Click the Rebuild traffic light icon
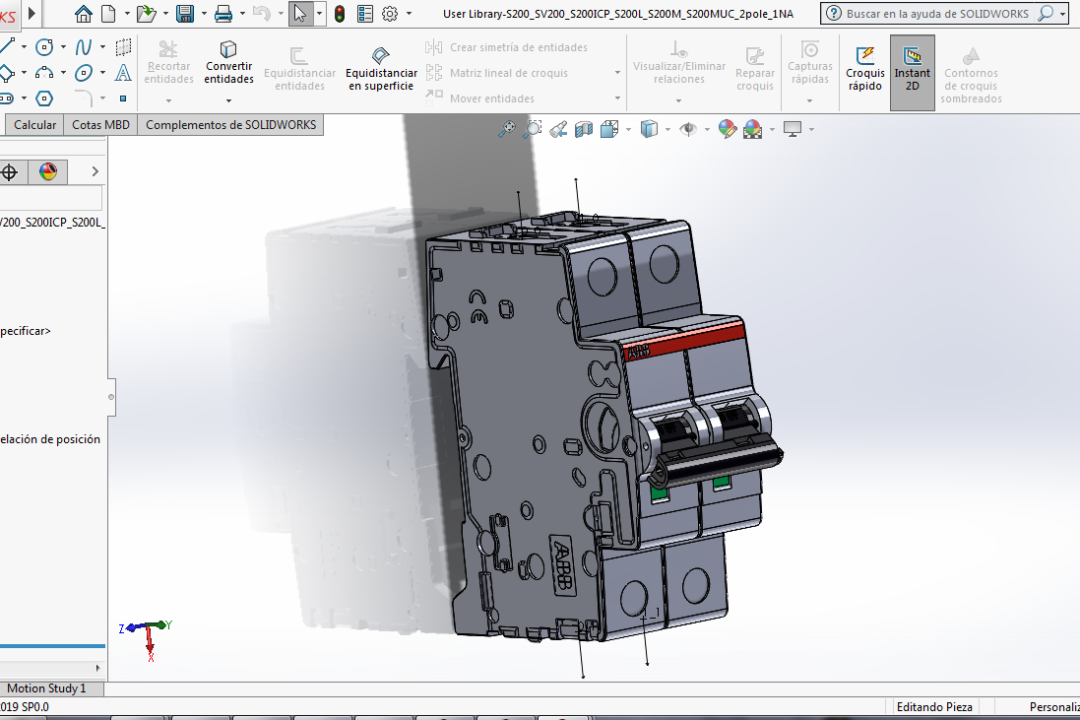The width and height of the screenshot is (1080, 720). pos(340,13)
